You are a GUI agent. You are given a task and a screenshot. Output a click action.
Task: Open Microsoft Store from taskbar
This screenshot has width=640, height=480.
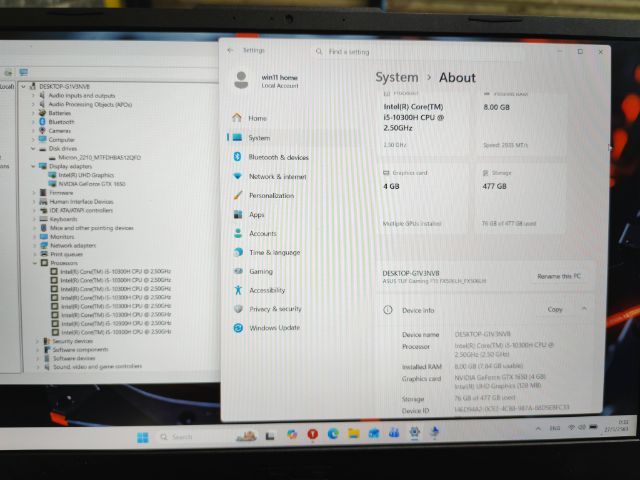374,433
